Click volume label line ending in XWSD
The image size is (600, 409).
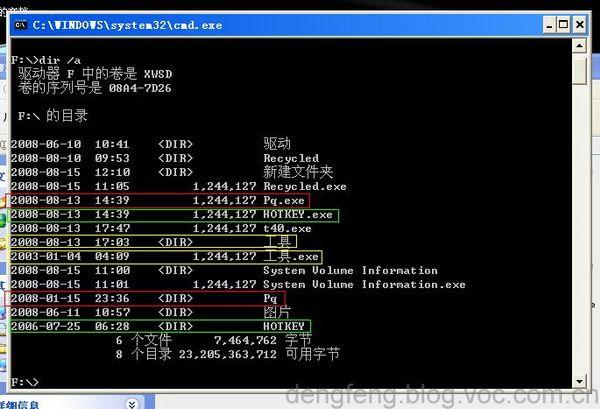pyautogui.click(x=95, y=73)
